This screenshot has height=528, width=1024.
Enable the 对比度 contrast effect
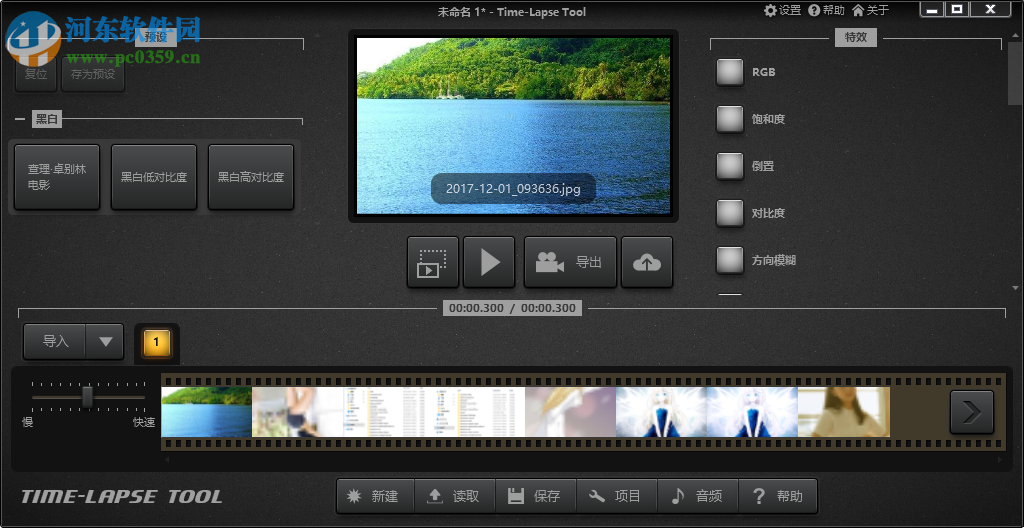(729, 214)
